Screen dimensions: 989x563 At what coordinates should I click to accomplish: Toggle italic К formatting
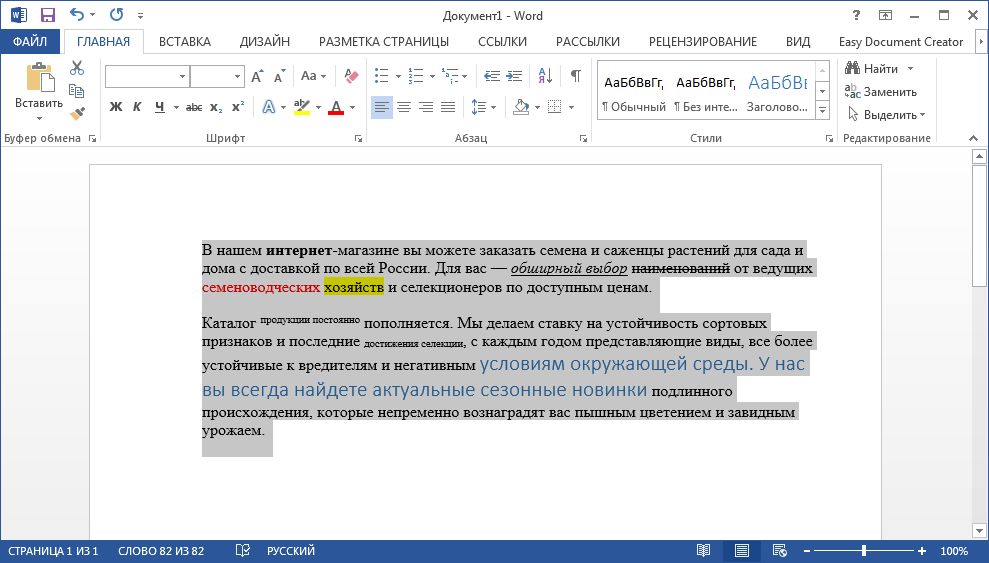click(x=137, y=107)
